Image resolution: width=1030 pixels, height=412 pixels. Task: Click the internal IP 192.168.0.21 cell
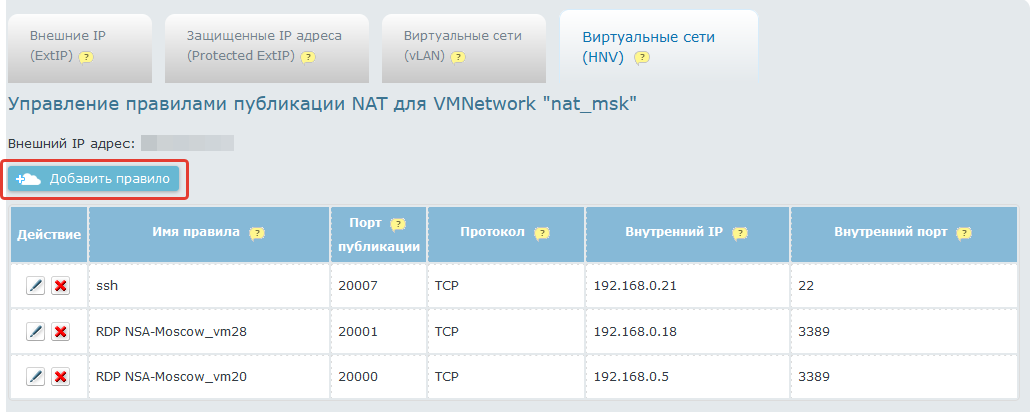point(636,286)
